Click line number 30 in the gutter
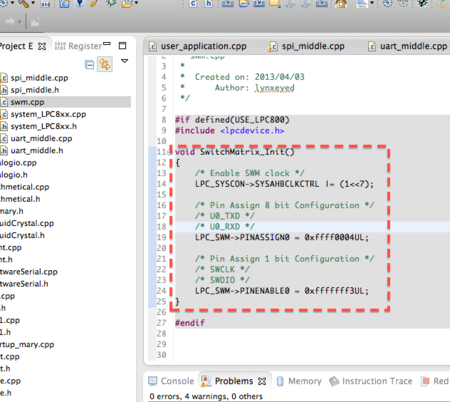 [x=162, y=355]
